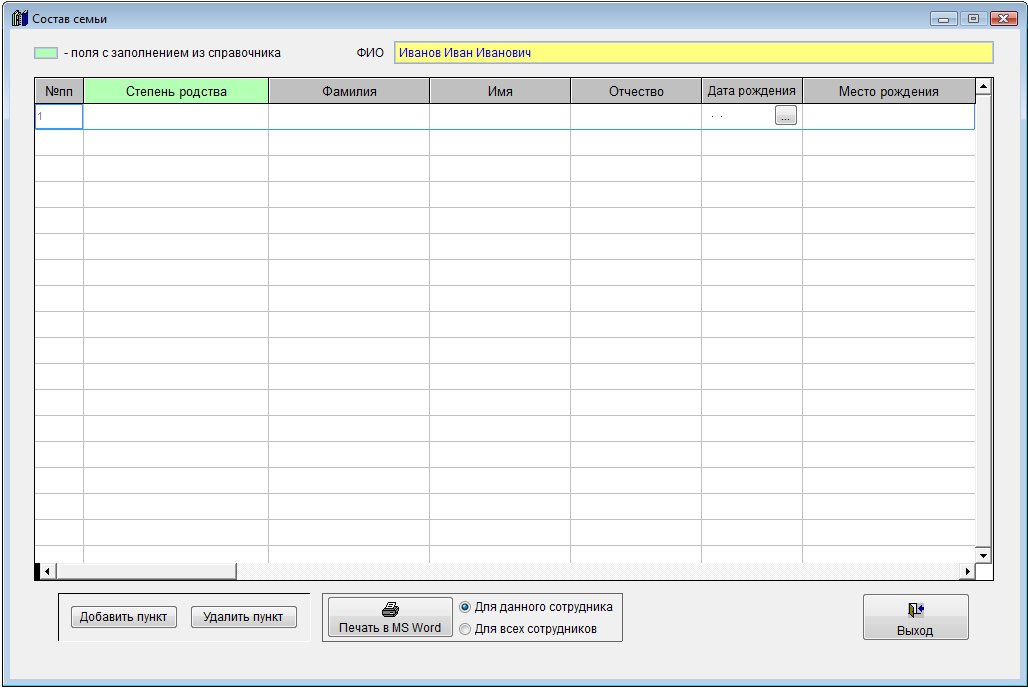Click the ФИО field with Иванов Иван Иванович
Screen dimensions: 1028x689
[x=694, y=52]
